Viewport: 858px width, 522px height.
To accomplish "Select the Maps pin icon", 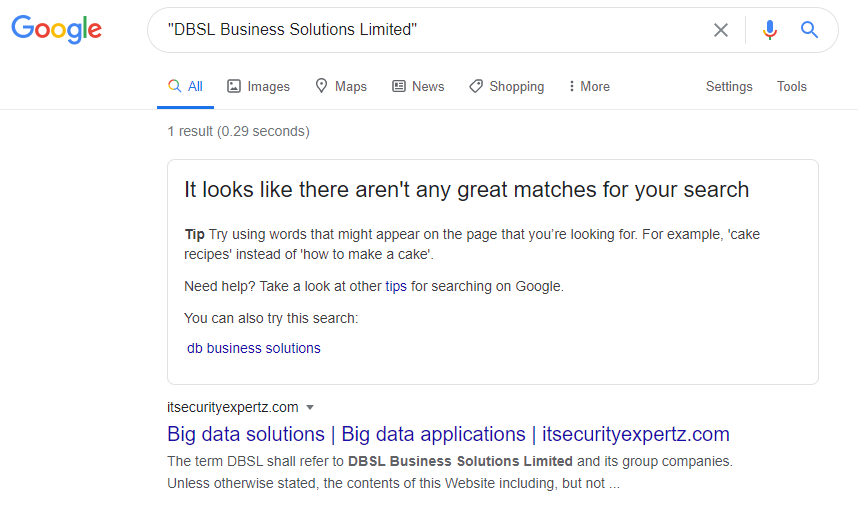I will point(321,86).
